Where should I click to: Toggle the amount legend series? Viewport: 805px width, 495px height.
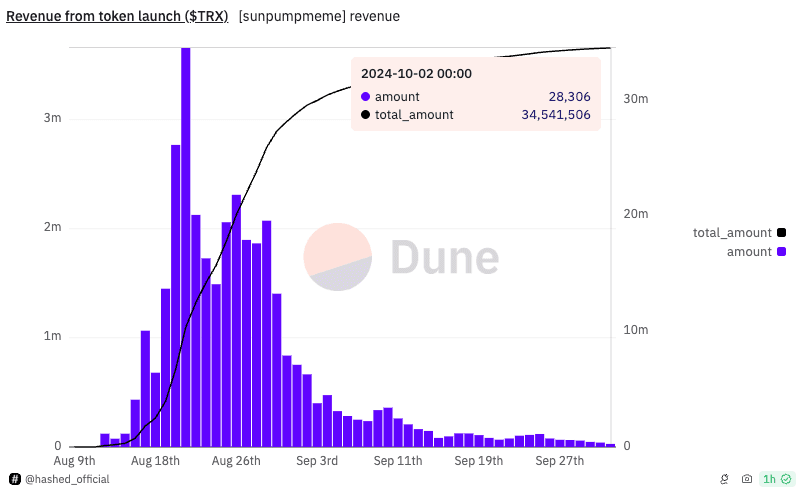(756, 252)
